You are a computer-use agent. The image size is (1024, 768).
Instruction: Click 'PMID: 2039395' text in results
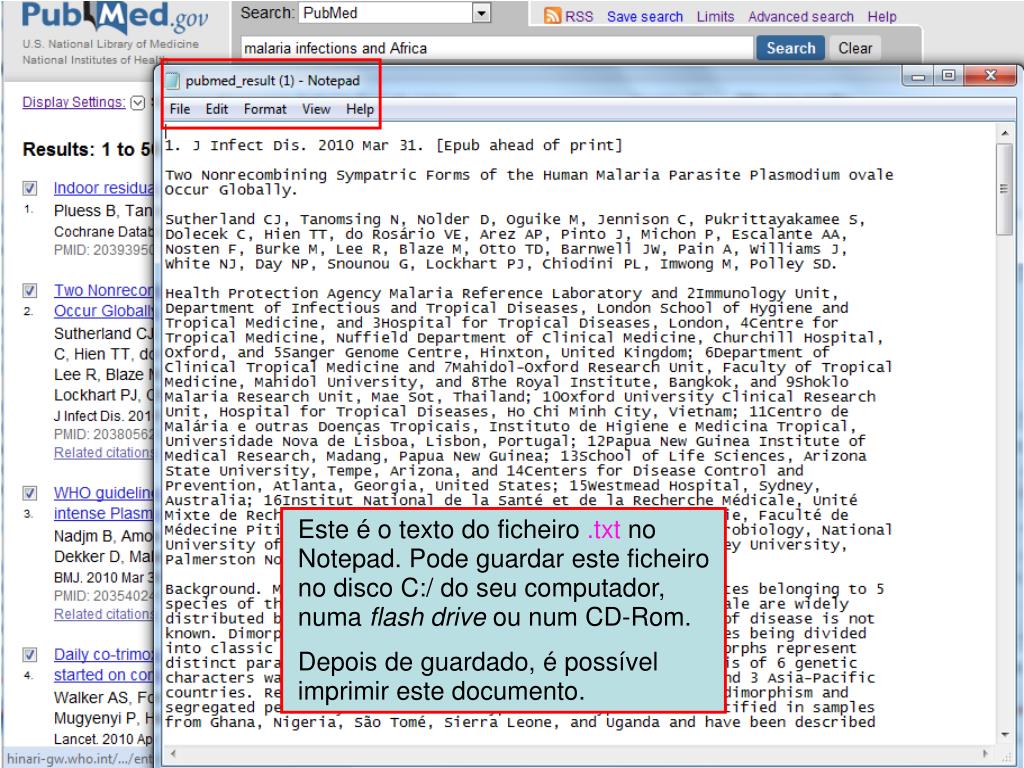pos(103,250)
